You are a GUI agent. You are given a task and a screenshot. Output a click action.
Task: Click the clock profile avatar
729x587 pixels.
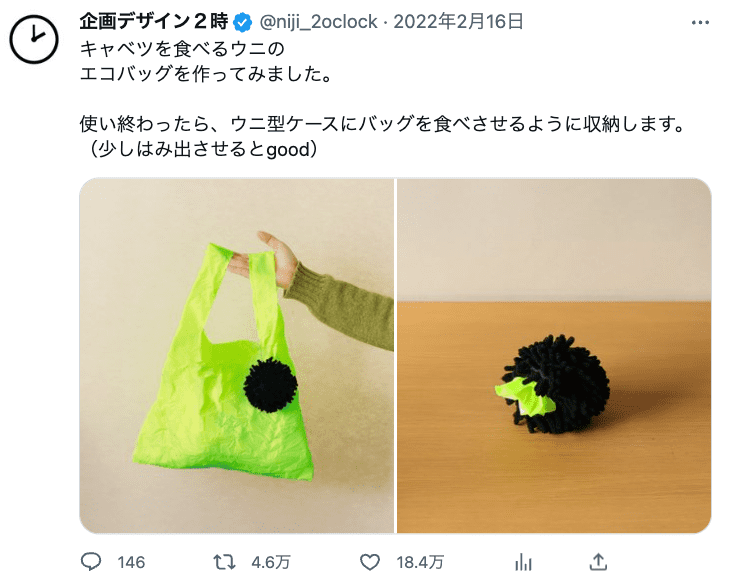[33, 39]
